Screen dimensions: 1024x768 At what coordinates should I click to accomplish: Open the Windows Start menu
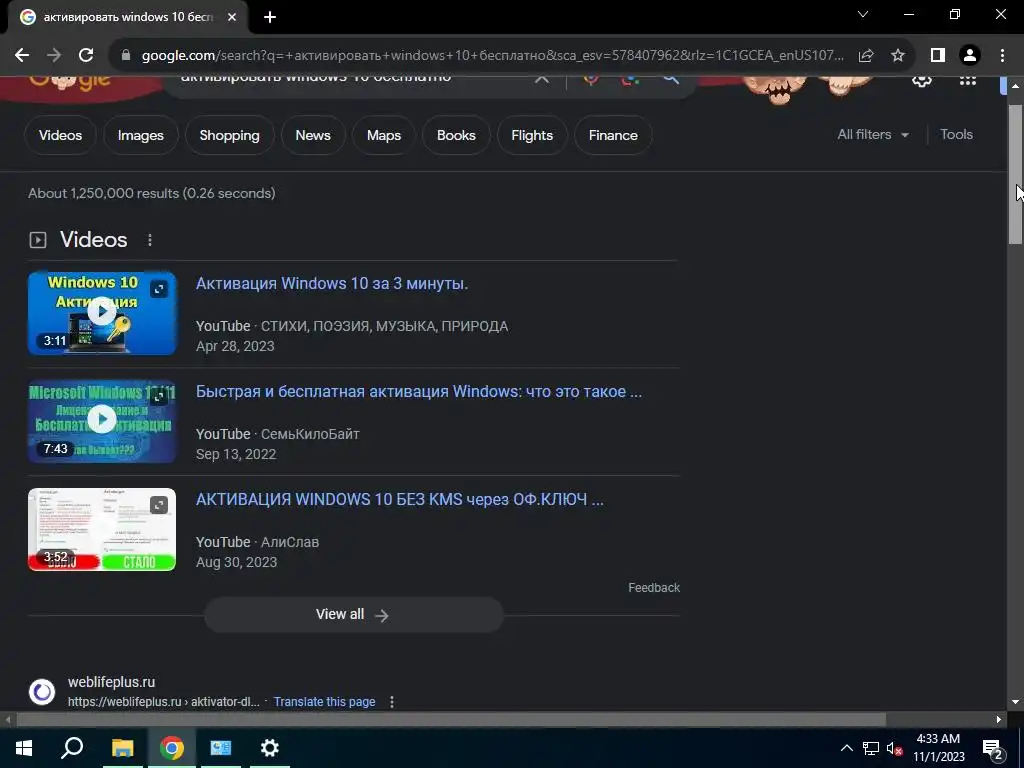[x=24, y=748]
